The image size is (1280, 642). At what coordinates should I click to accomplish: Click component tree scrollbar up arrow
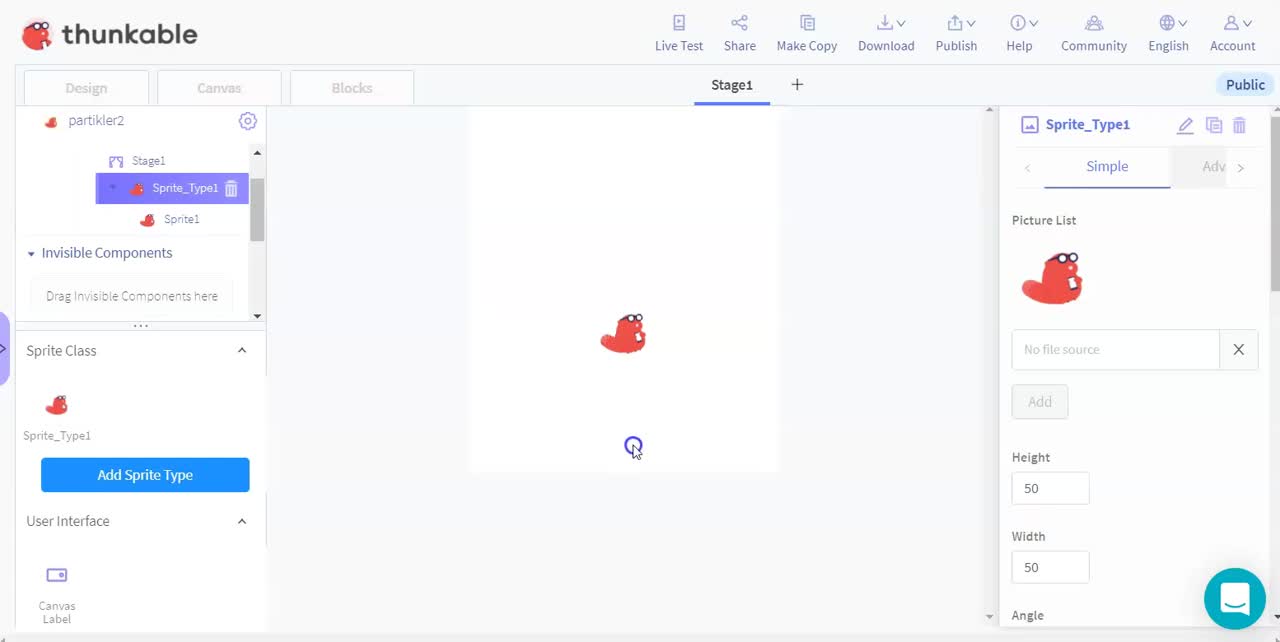click(257, 153)
